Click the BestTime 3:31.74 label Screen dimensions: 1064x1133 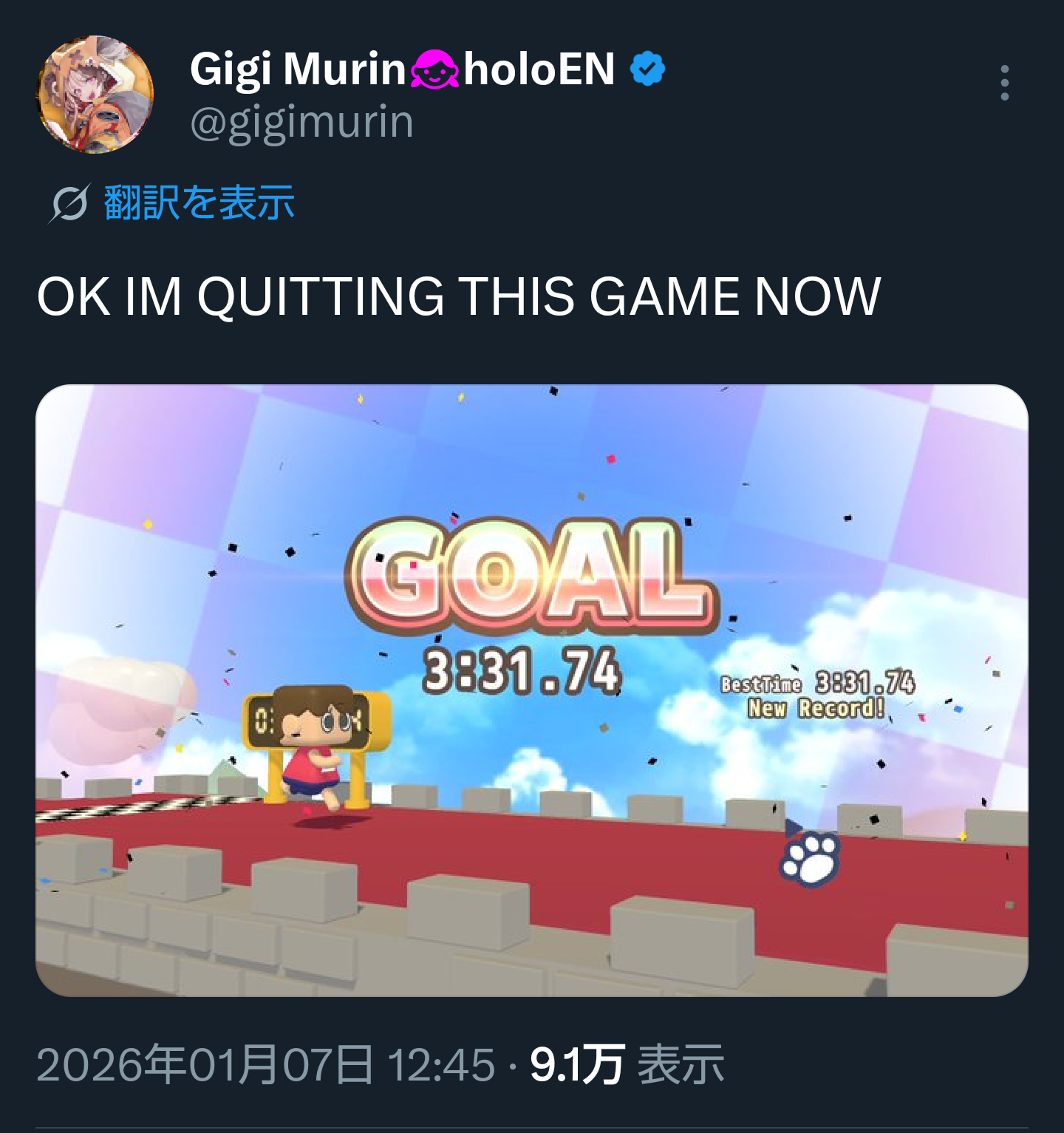[818, 683]
